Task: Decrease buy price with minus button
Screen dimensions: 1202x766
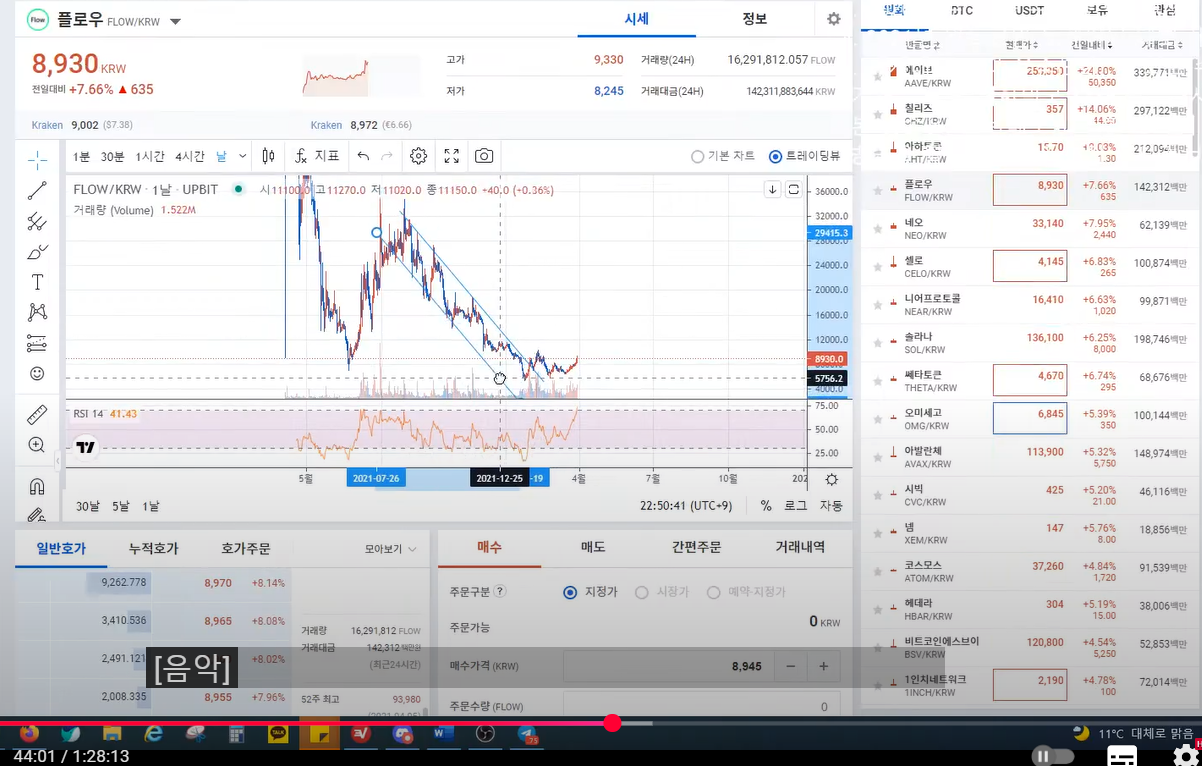Action: coord(790,666)
